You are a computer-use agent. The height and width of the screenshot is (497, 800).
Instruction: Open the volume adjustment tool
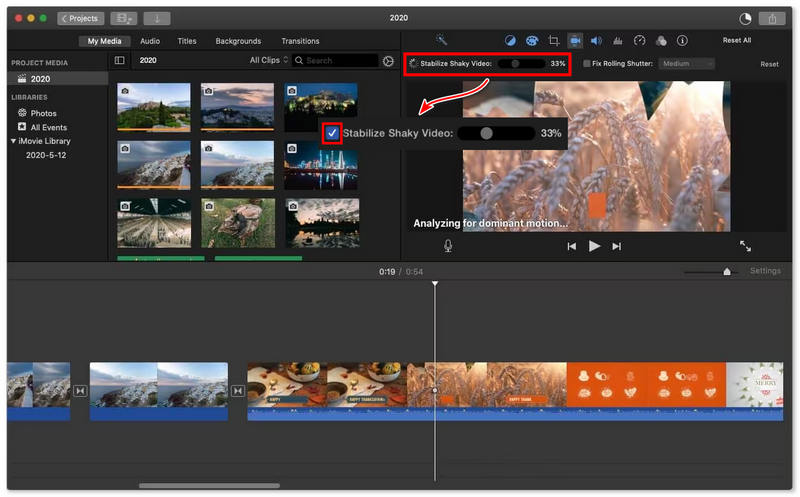click(596, 41)
